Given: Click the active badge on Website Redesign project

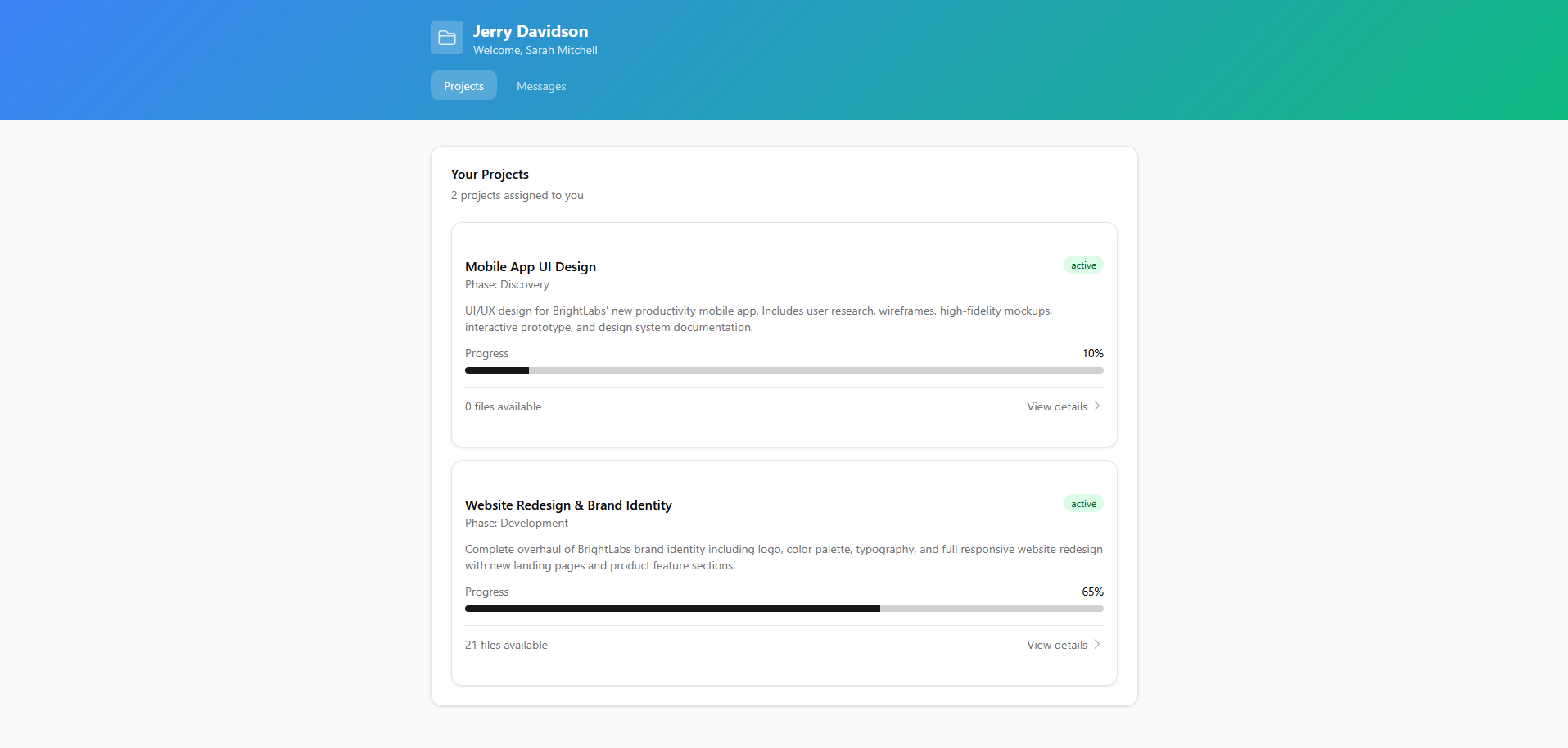Looking at the screenshot, I should click(x=1082, y=503).
